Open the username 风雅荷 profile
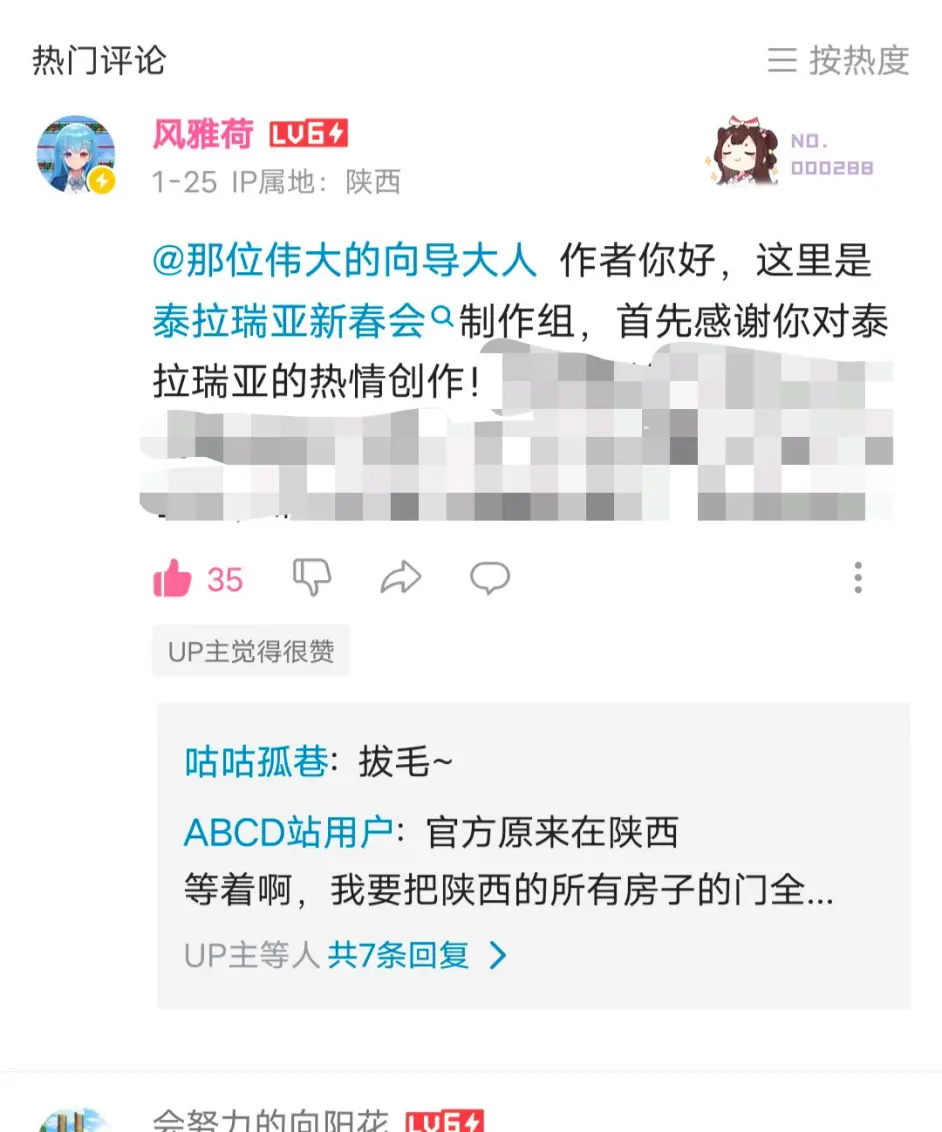The image size is (942, 1132). (203, 134)
